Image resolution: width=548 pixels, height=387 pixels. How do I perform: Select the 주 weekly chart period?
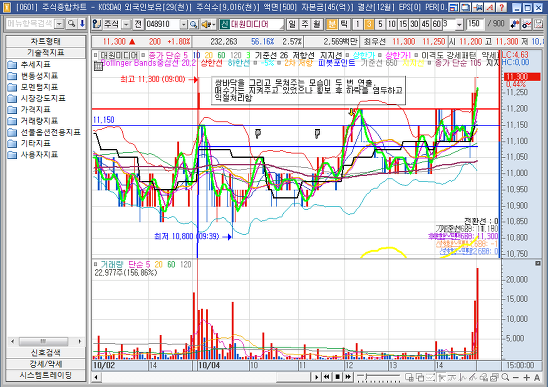[305, 24]
